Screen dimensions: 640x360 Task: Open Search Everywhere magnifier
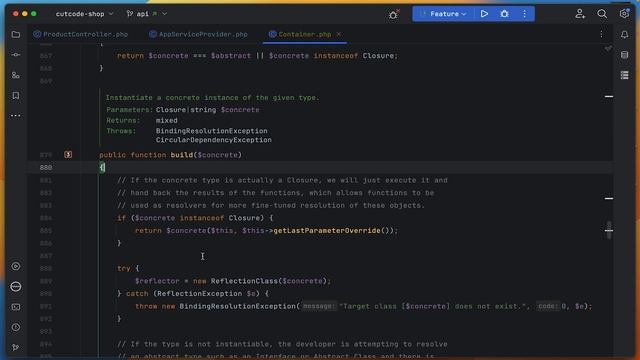coord(602,14)
